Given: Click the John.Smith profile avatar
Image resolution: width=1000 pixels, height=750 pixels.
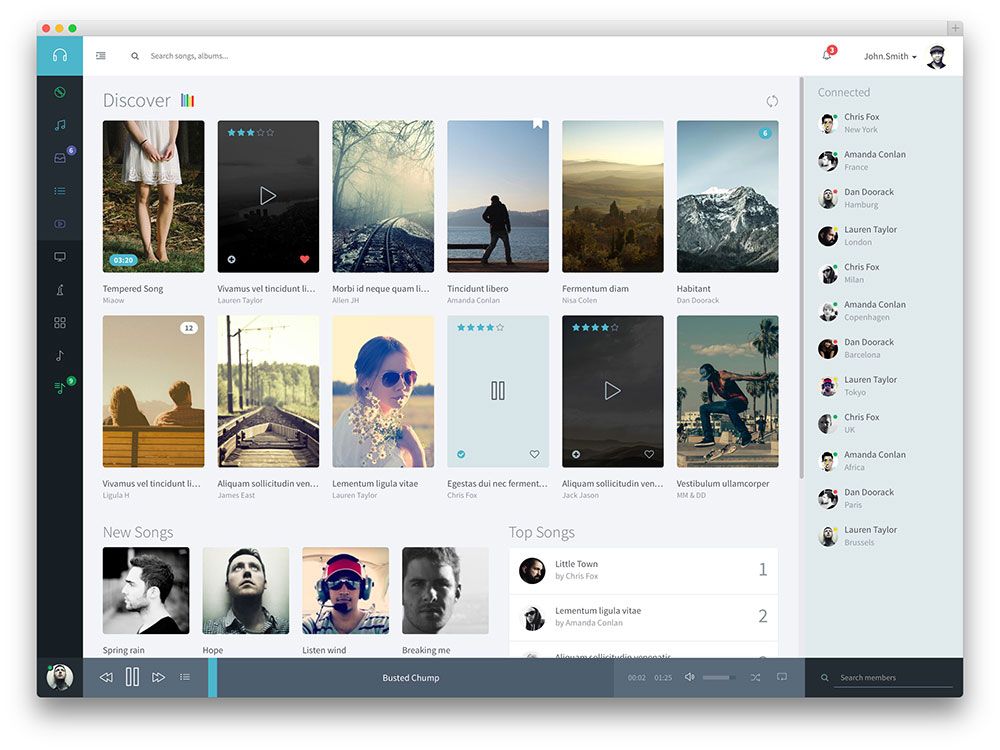Looking at the screenshot, I should [936, 56].
